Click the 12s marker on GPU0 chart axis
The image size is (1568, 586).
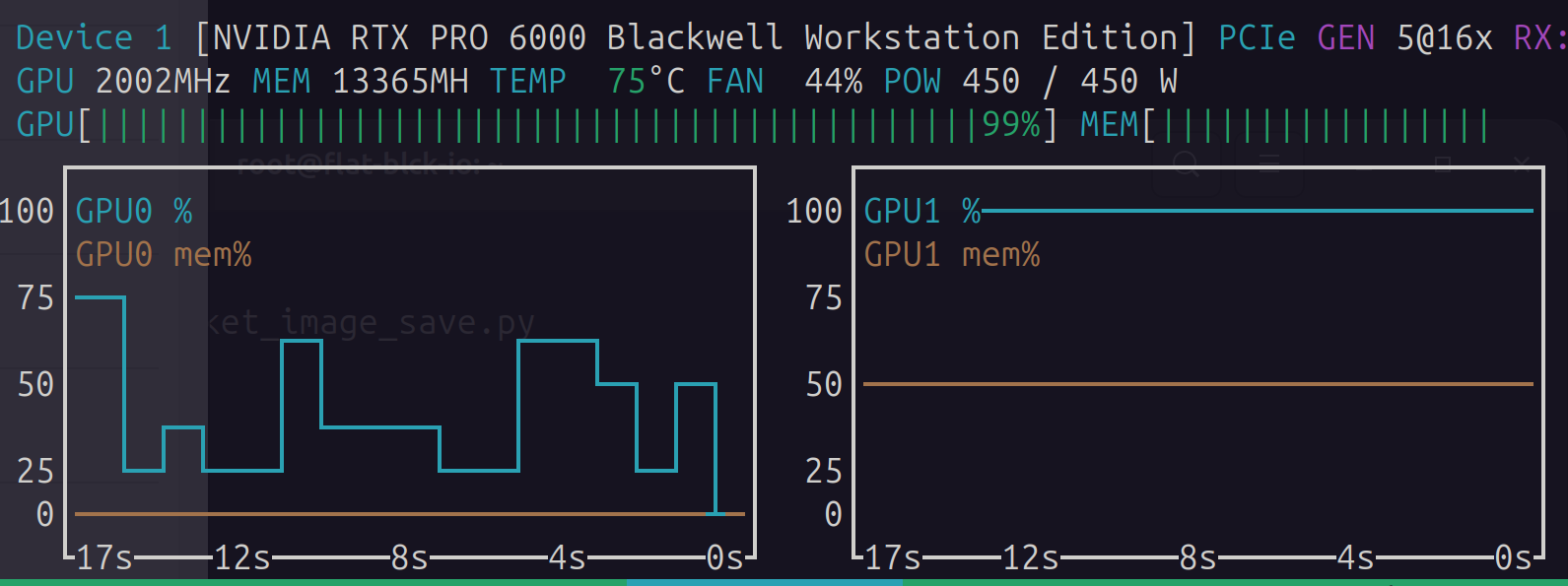click(x=242, y=558)
